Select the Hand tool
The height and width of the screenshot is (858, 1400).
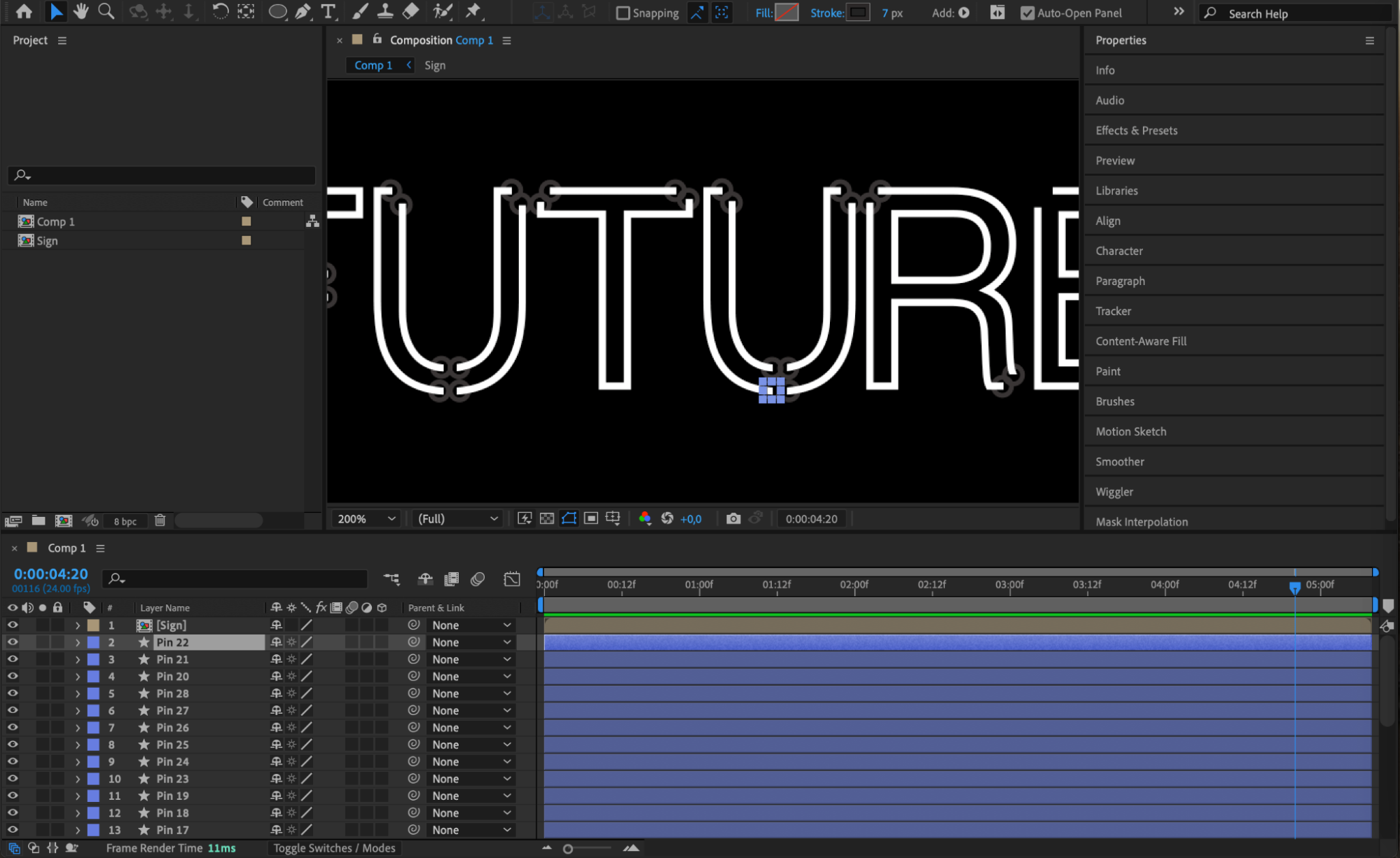tap(81, 11)
